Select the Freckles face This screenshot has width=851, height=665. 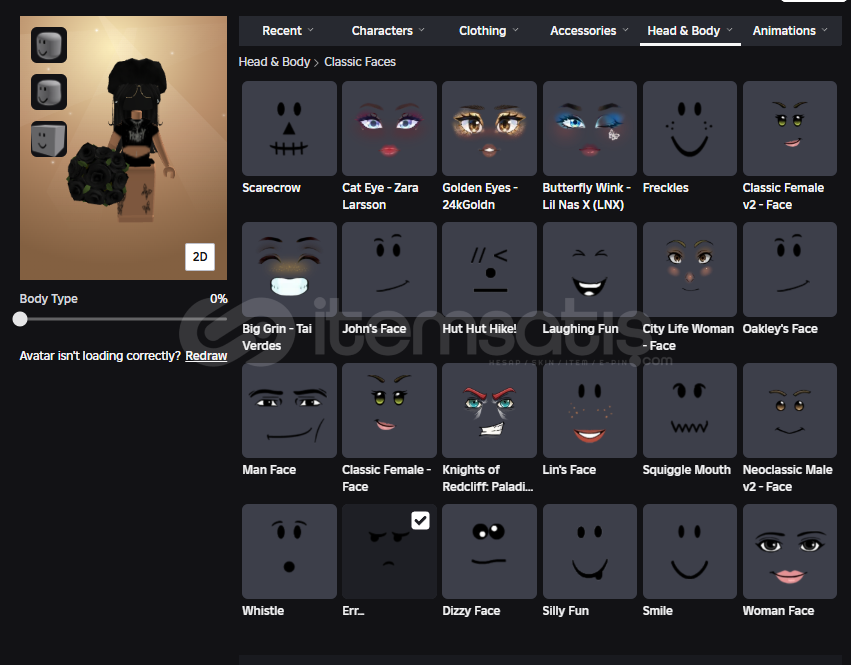tap(689, 128)
